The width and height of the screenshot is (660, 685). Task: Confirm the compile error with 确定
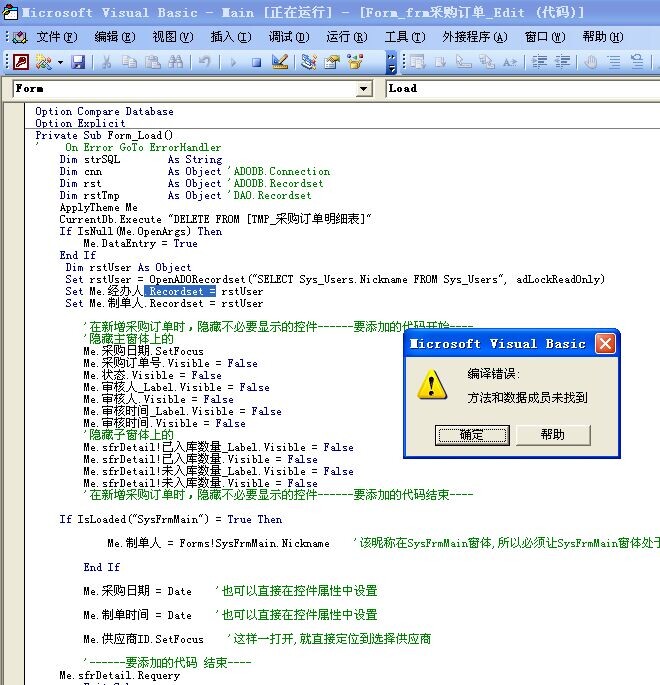click(x=472, y=435)
